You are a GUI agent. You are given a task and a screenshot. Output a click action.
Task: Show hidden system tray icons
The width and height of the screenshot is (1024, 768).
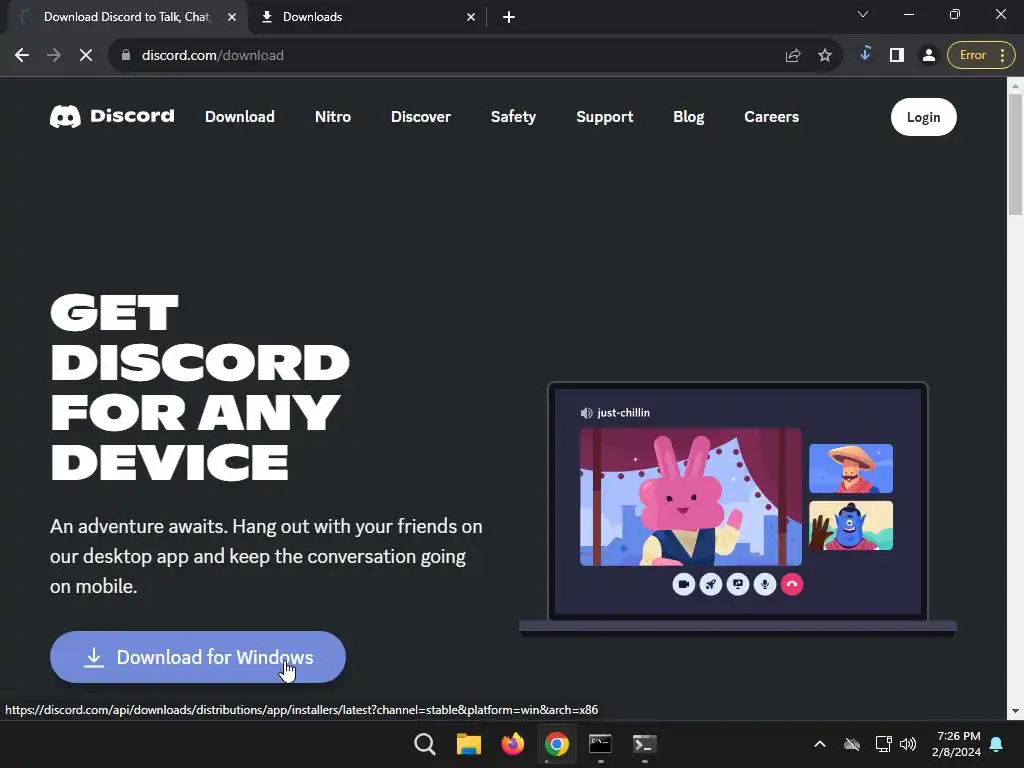point(820,744)
